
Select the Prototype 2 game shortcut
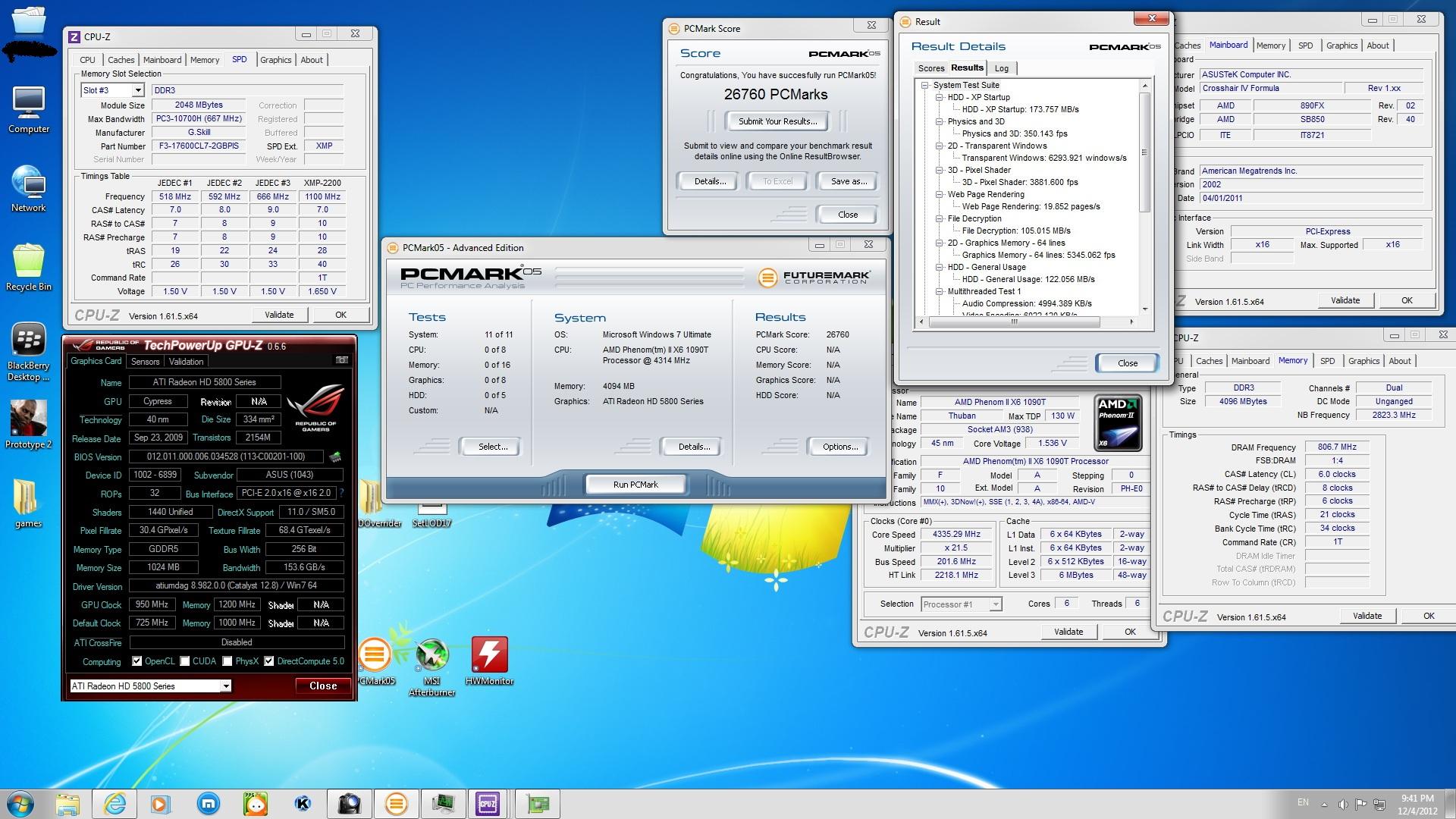29,425
